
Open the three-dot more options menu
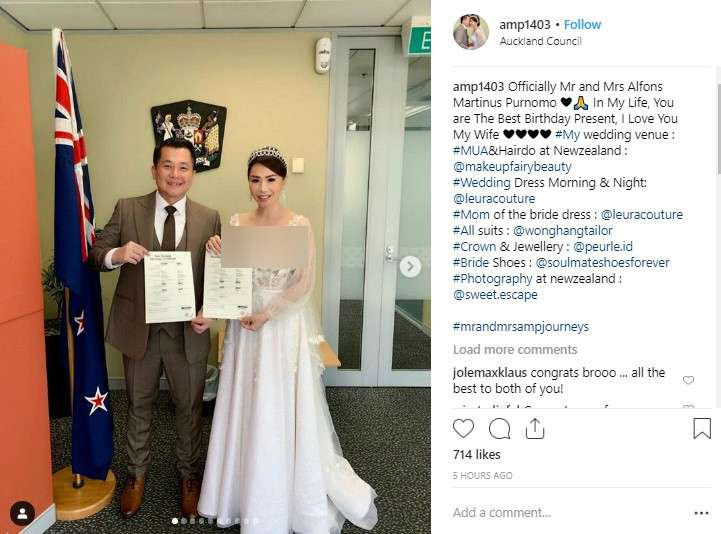[x=701, y=513]
